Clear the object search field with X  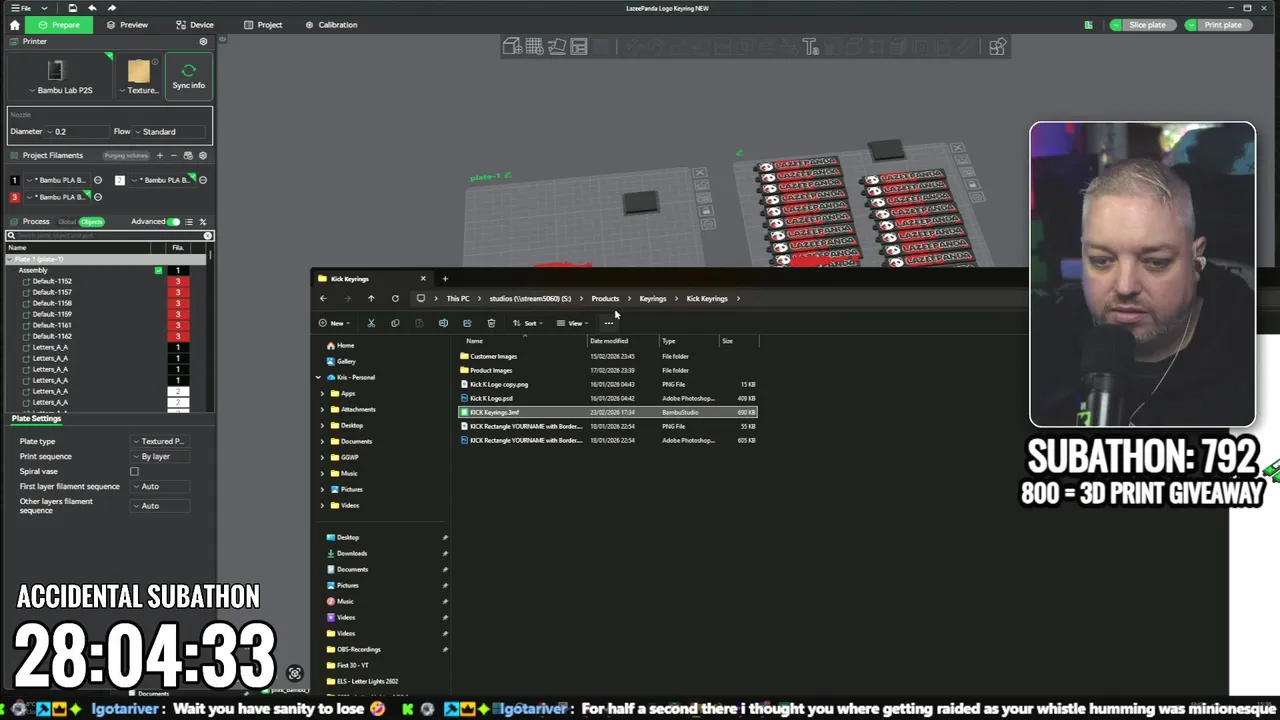coord(208,236)
